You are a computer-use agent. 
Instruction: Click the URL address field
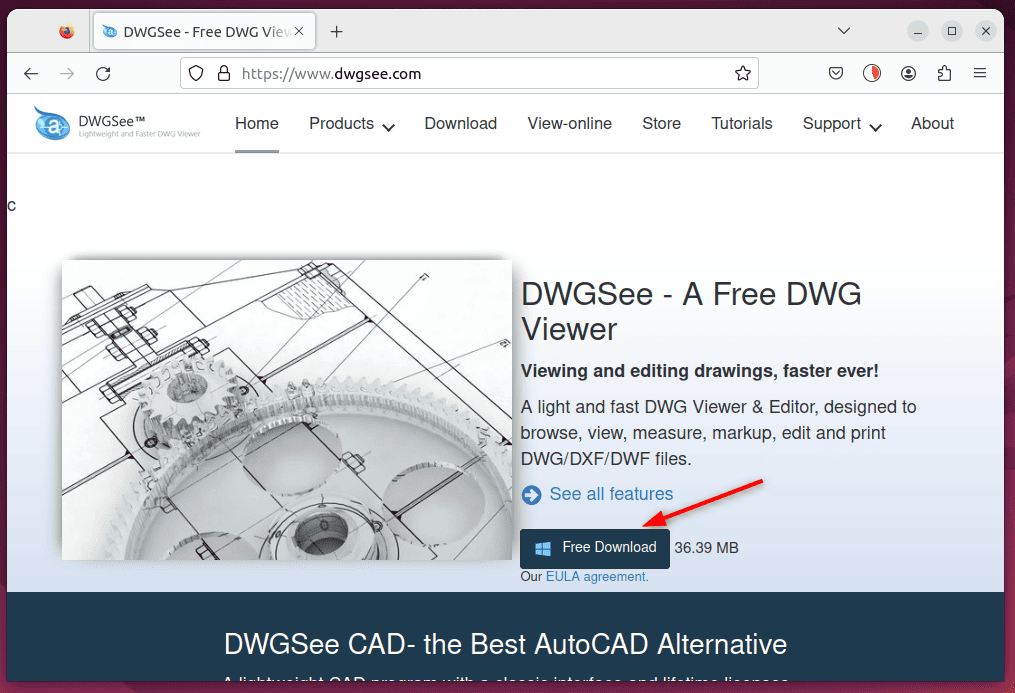469,74
